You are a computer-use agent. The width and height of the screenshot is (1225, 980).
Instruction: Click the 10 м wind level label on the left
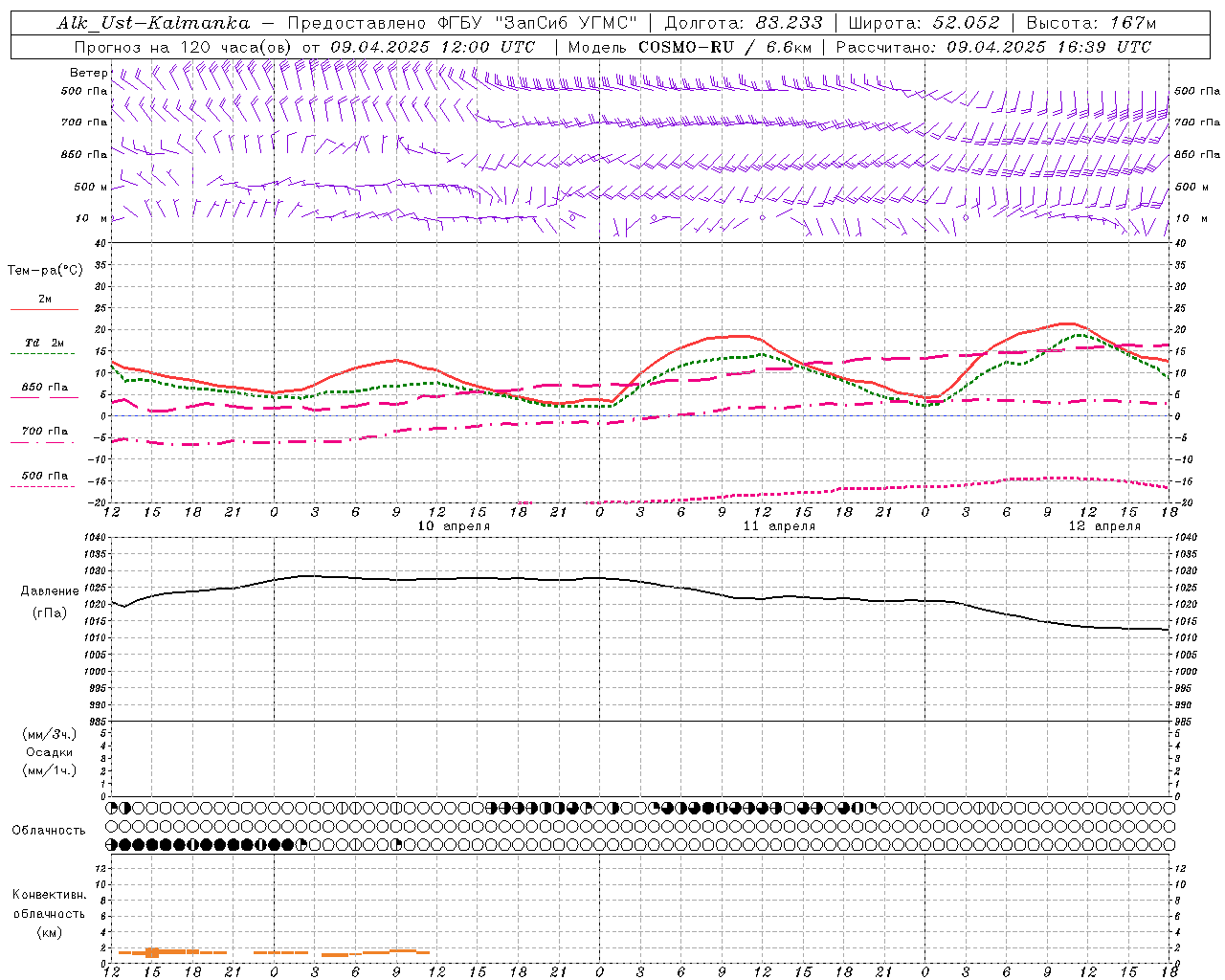pos(92,218)
